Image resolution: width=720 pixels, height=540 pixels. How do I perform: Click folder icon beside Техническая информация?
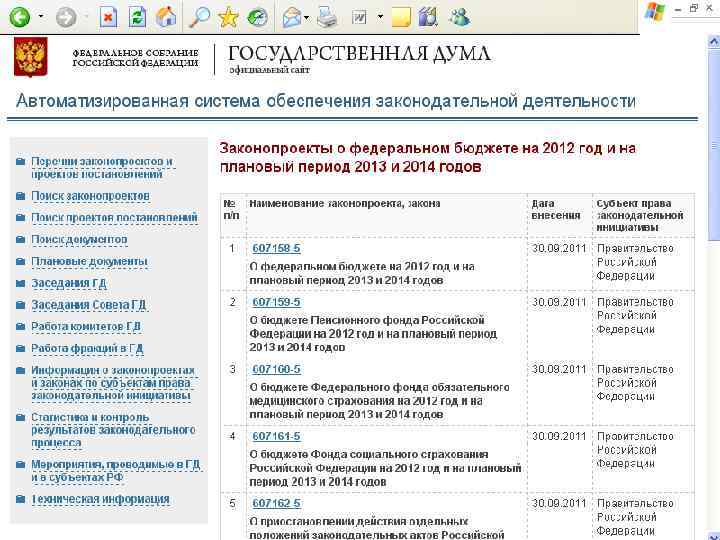[x=20, y=499]
